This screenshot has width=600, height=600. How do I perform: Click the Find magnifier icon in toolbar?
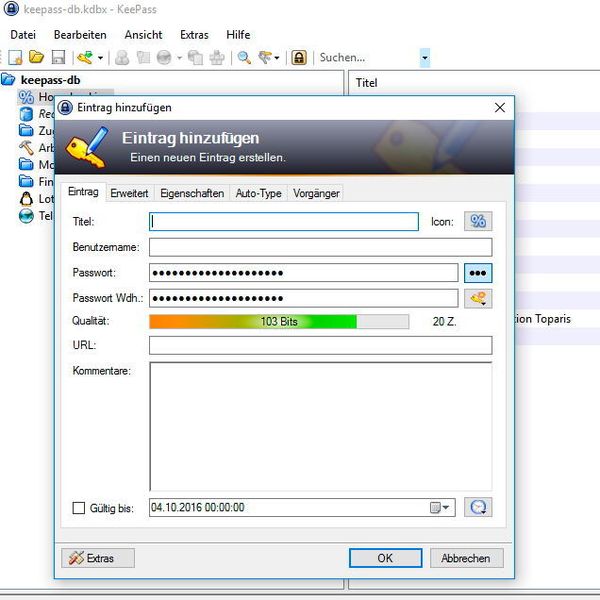click(x=244, y=58)
